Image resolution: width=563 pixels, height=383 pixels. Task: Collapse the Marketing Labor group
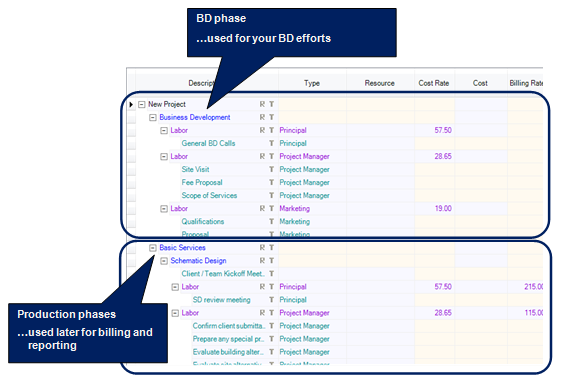(x=164, y=209)
